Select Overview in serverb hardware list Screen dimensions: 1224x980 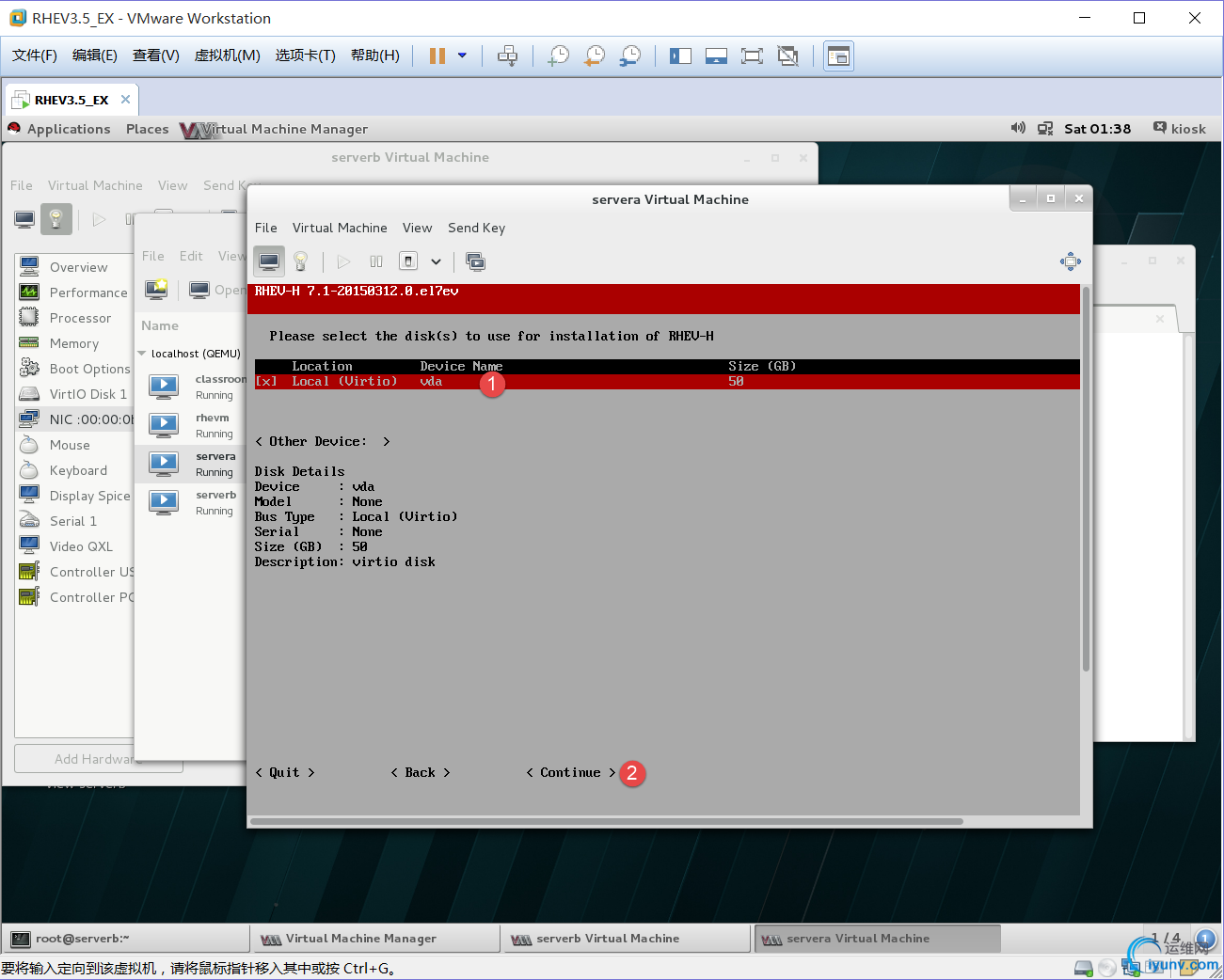tap(75, 267)
